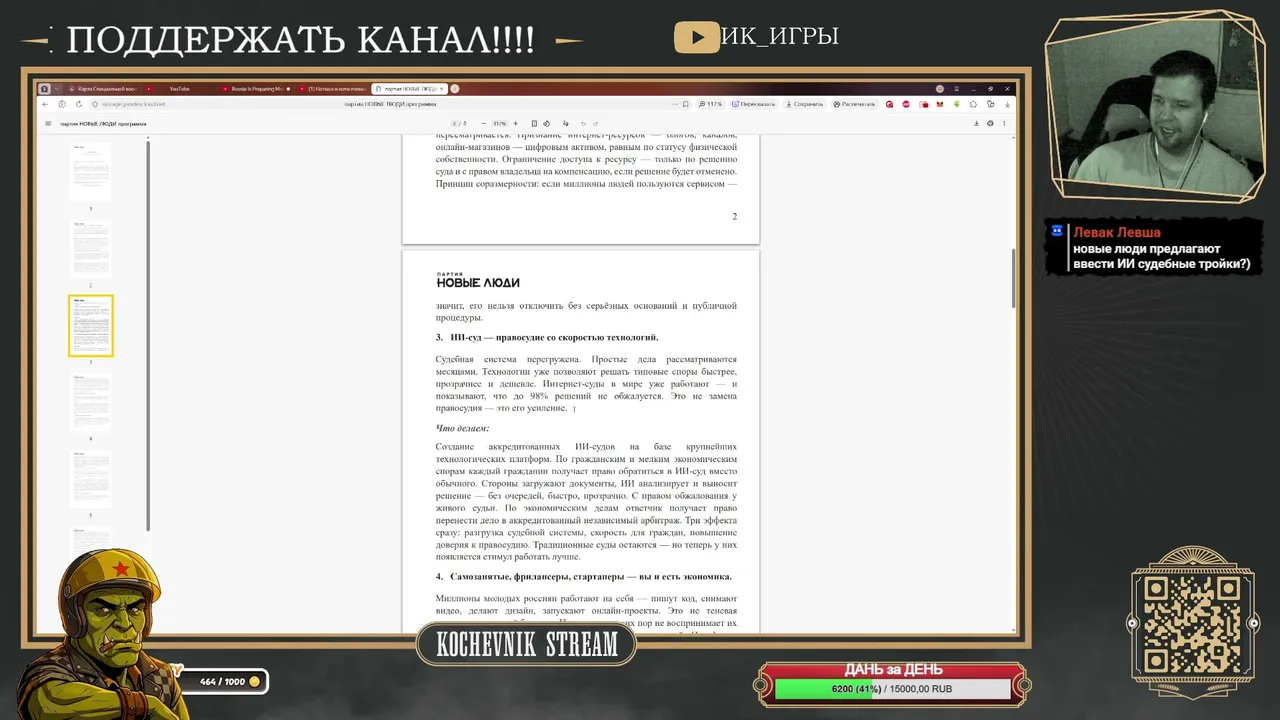Click the new tab plus button
This screenshot has width=1280, height=720.
455,89
